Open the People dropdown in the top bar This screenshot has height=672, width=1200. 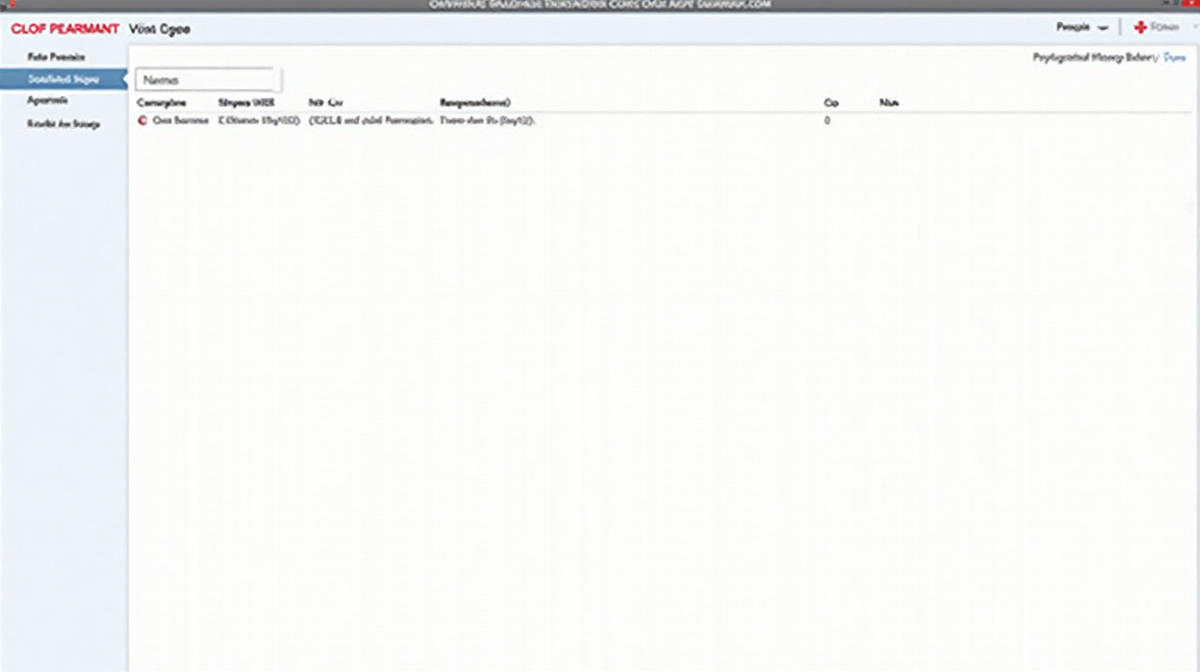pos(1082,27)
